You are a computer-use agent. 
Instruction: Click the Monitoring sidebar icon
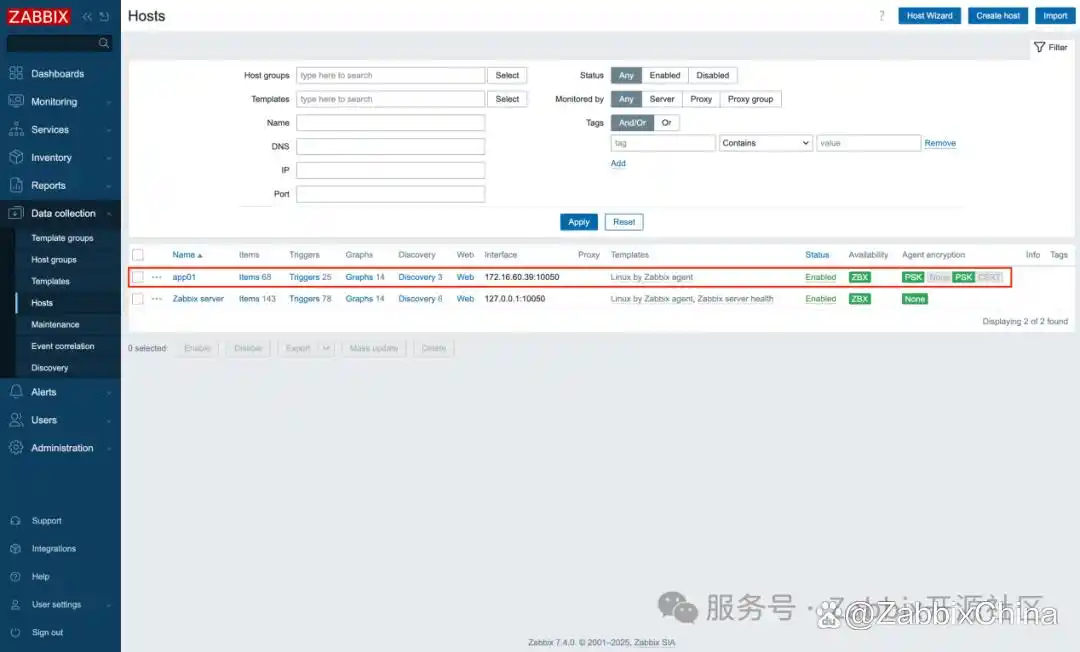pos(16,101)
